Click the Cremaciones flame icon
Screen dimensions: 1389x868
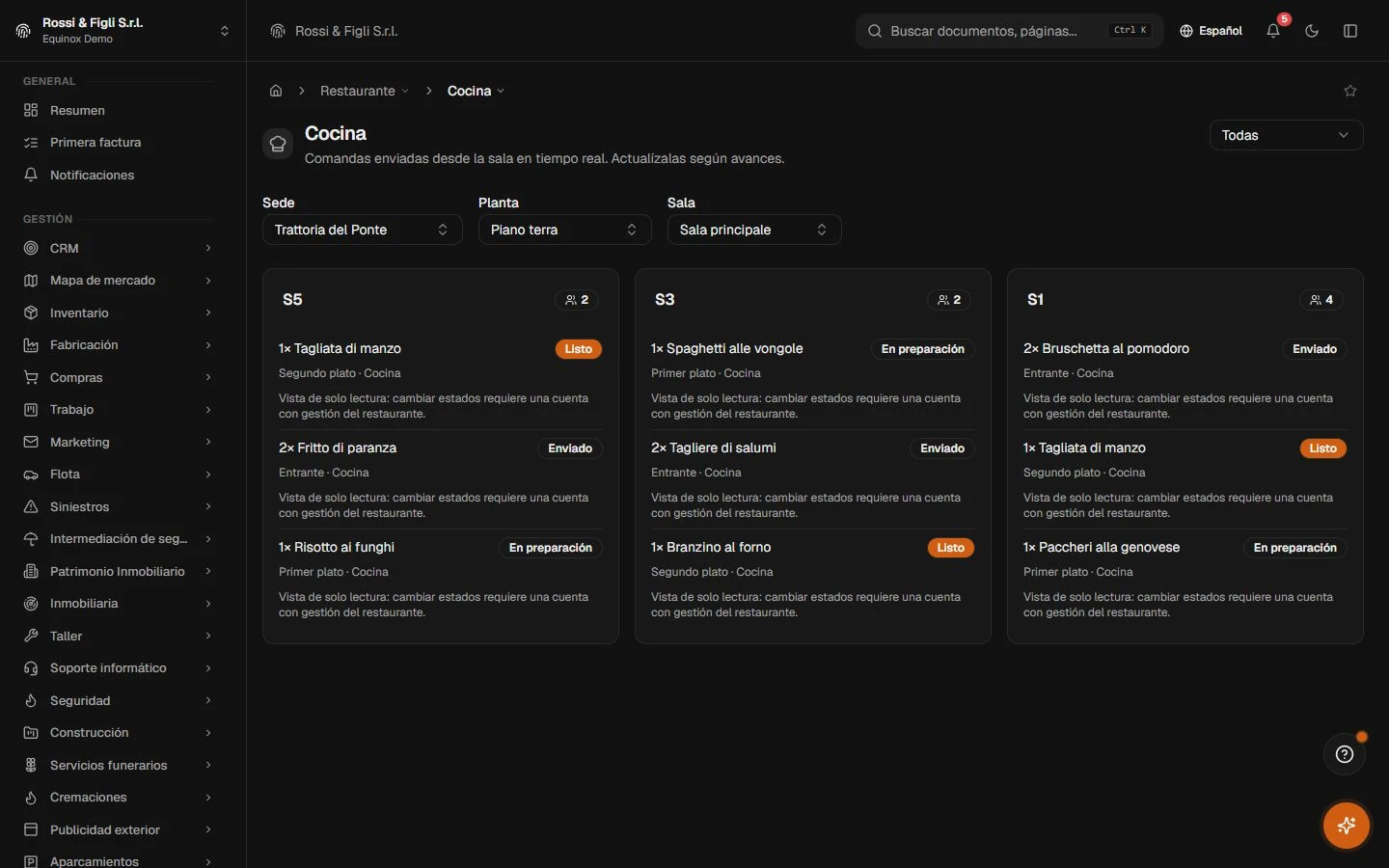(31, 798)
